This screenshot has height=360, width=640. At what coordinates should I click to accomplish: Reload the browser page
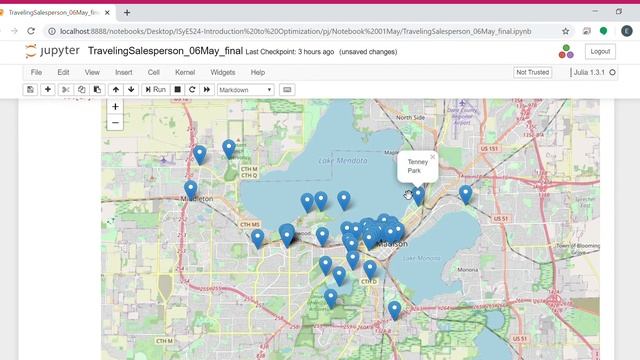[x=31, y=31]
